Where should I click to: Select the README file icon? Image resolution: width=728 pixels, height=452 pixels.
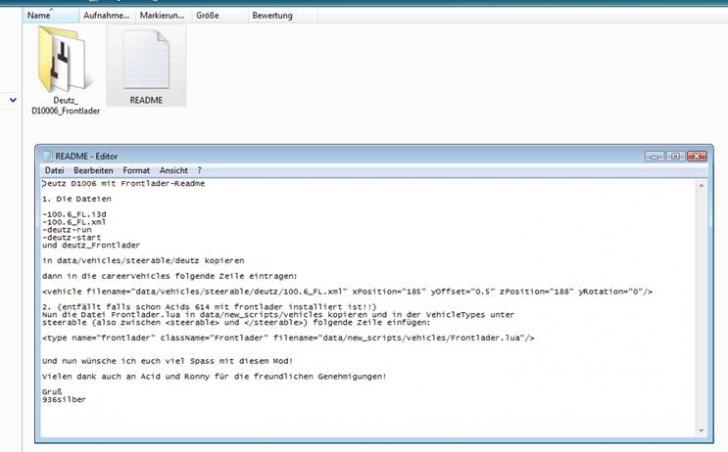[146, 59]
